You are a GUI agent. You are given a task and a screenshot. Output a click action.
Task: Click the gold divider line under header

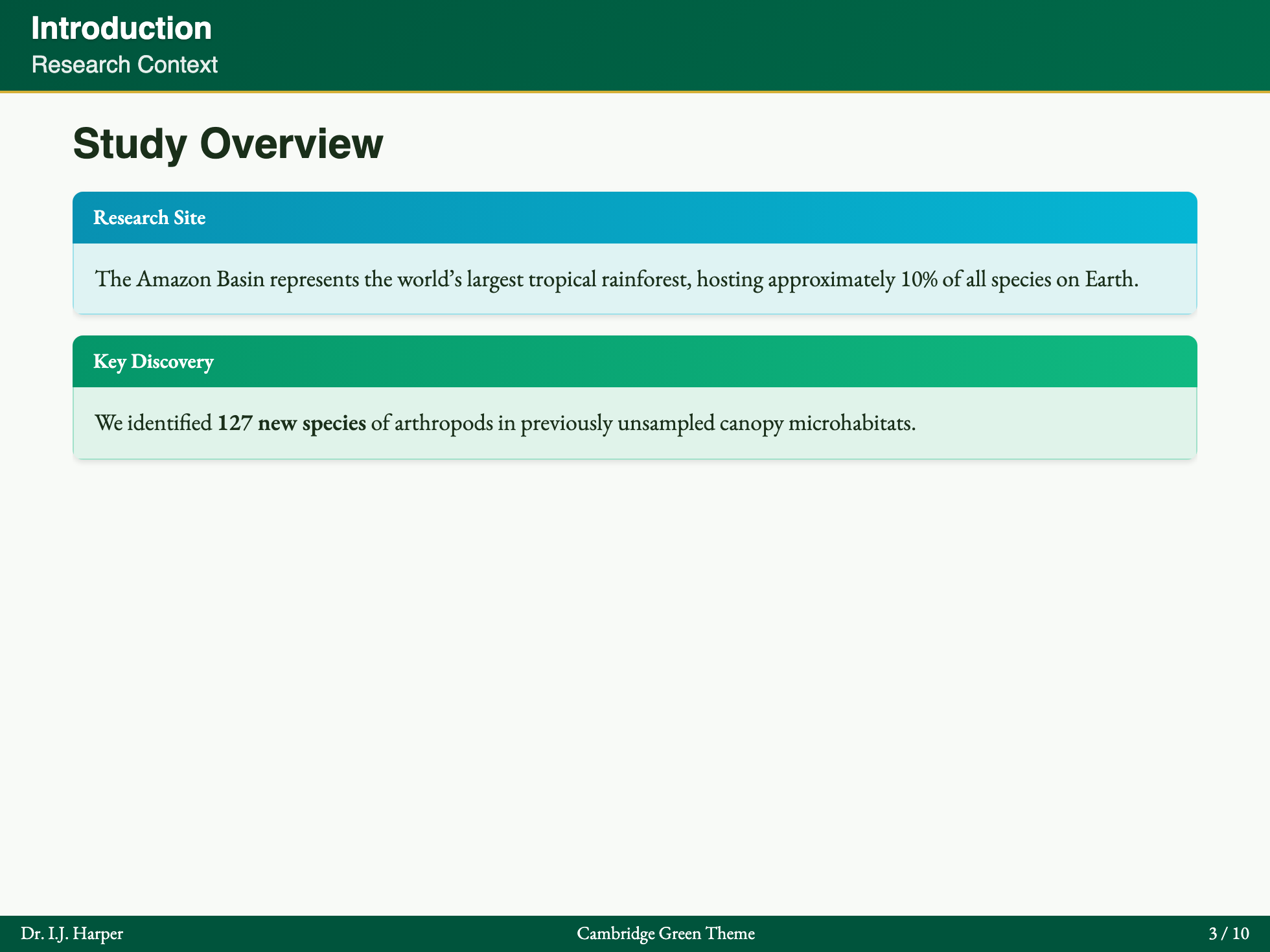click(635, 92)
